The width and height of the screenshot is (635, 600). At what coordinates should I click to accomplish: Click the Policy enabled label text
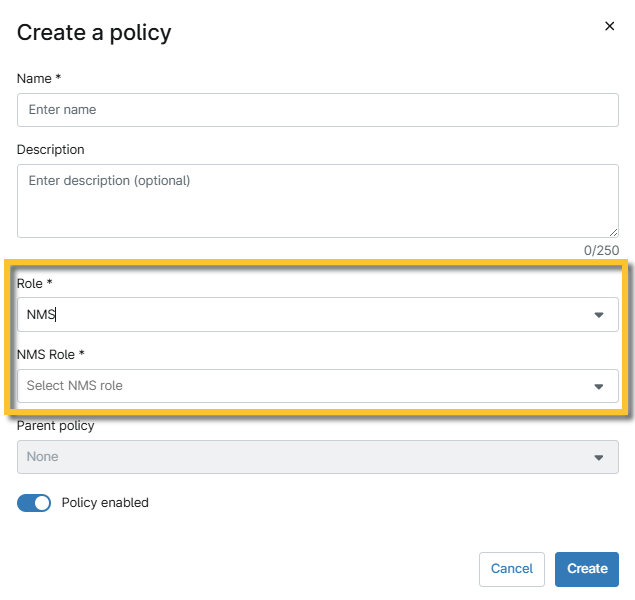(105, 503)
